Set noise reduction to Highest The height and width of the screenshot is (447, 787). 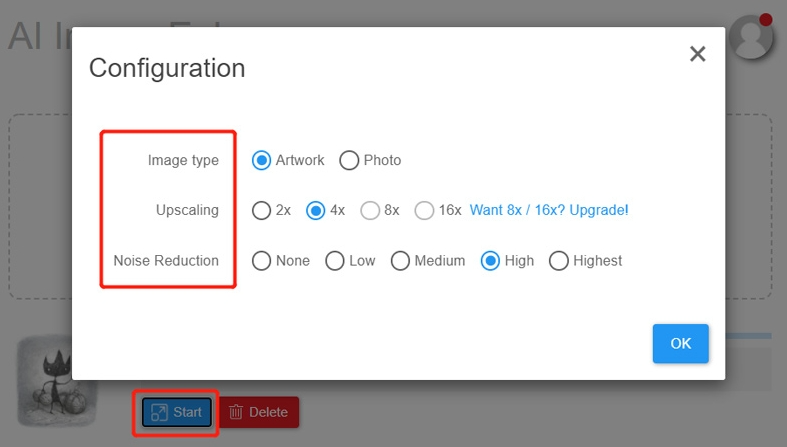coord(559,261)
